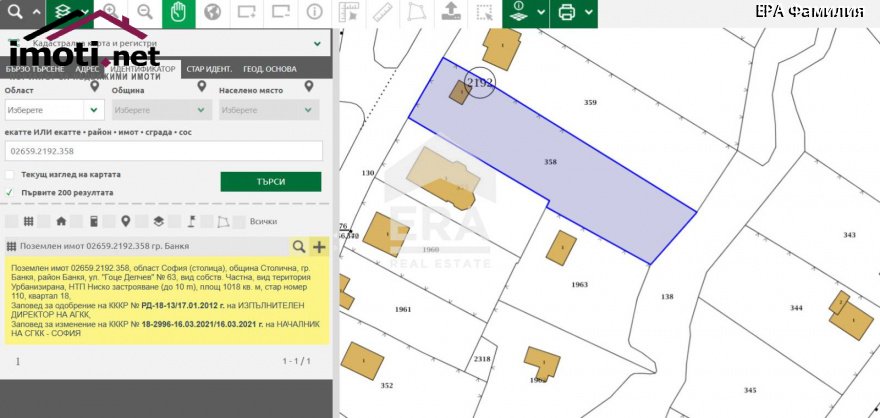Image resolution: width=880 pixels, height=418 pixels.
Task: Click the upload file icon
Action: (x=450, y=11)
